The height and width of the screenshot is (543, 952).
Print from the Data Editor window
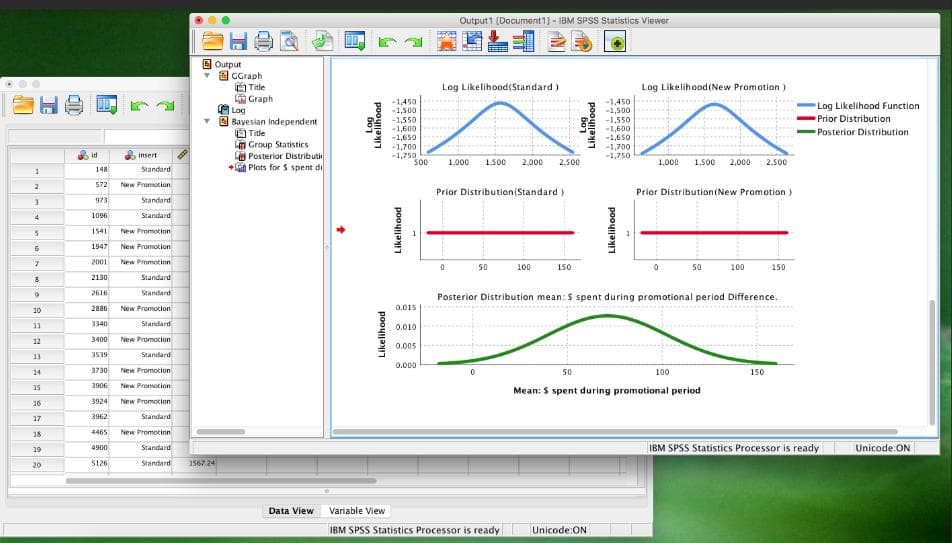pos(74,105)
